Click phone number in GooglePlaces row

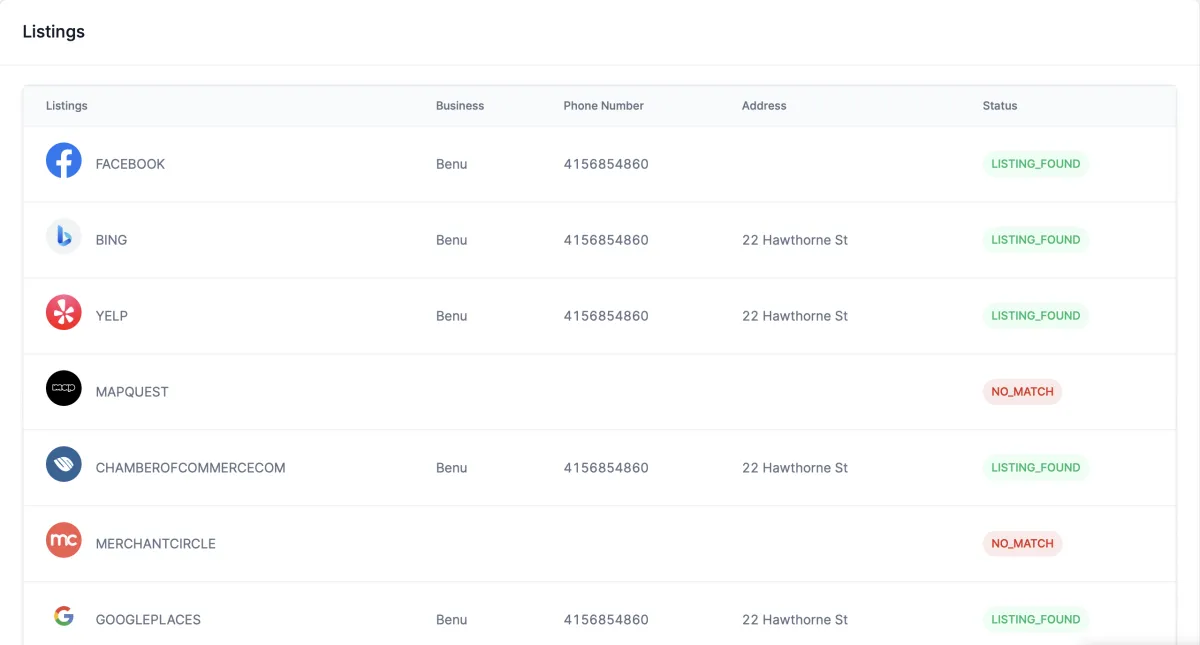(x=606, y=620)
